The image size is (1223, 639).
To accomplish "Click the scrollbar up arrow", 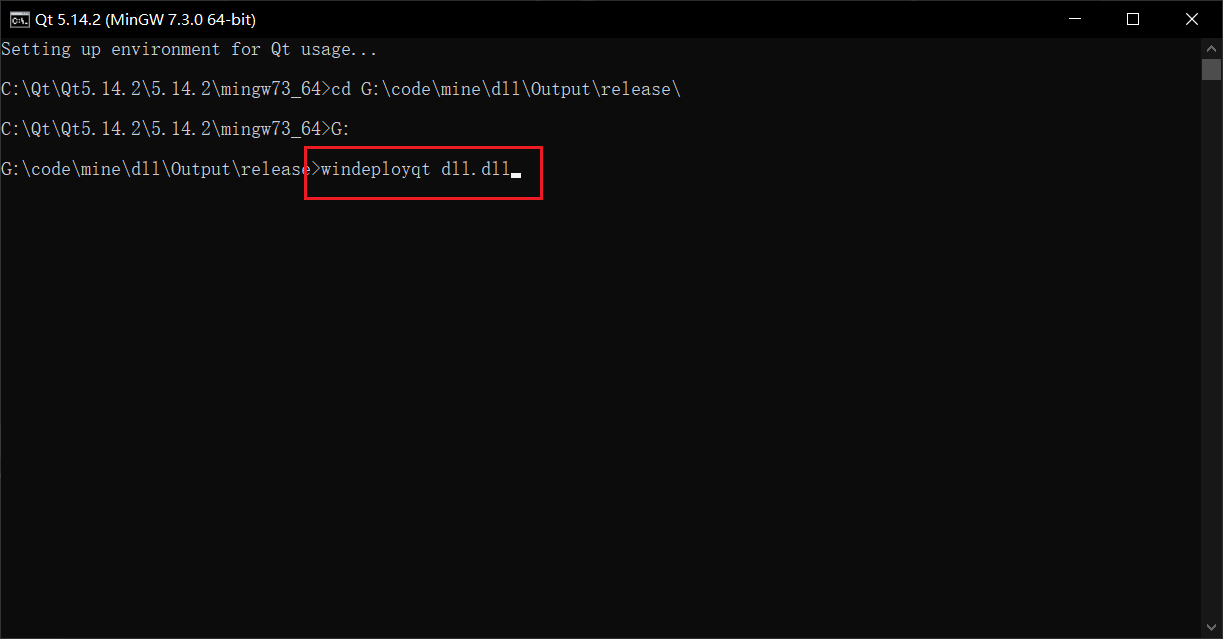I will (x=1212, y=48).
